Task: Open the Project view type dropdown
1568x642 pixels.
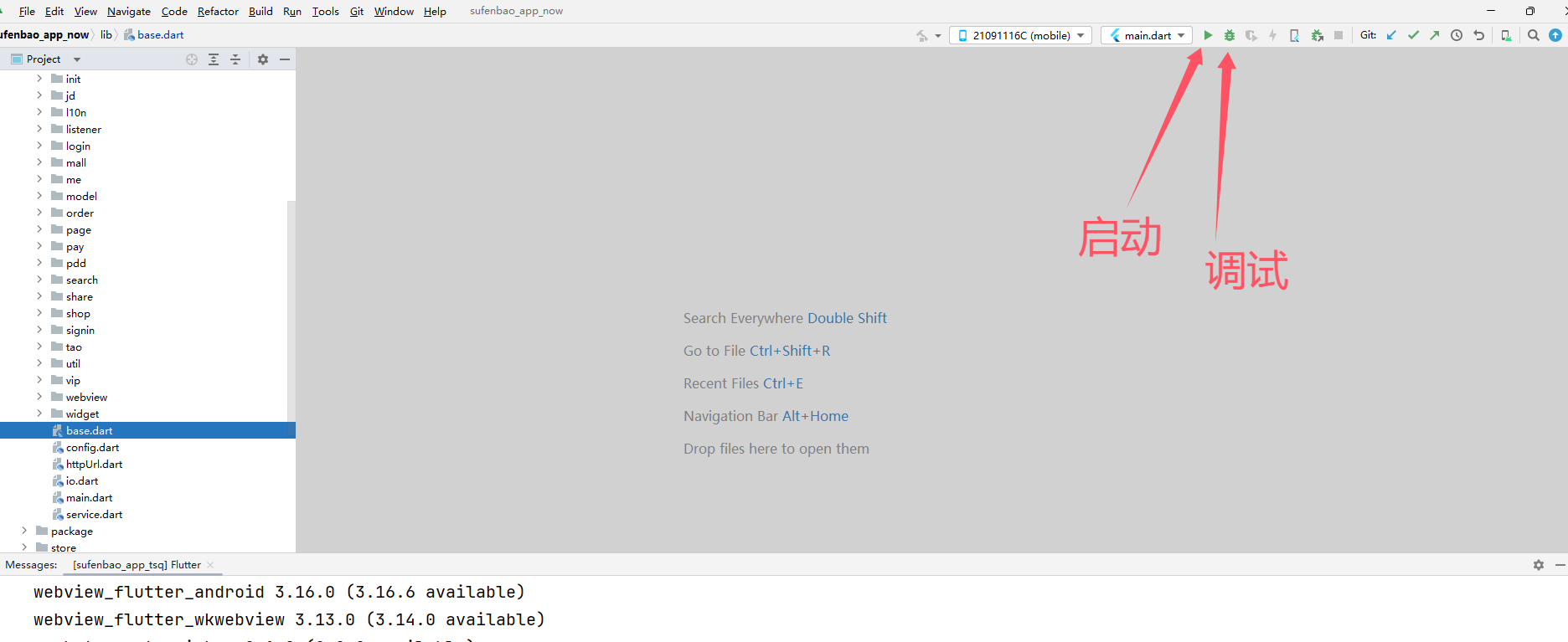Action: 77,59
